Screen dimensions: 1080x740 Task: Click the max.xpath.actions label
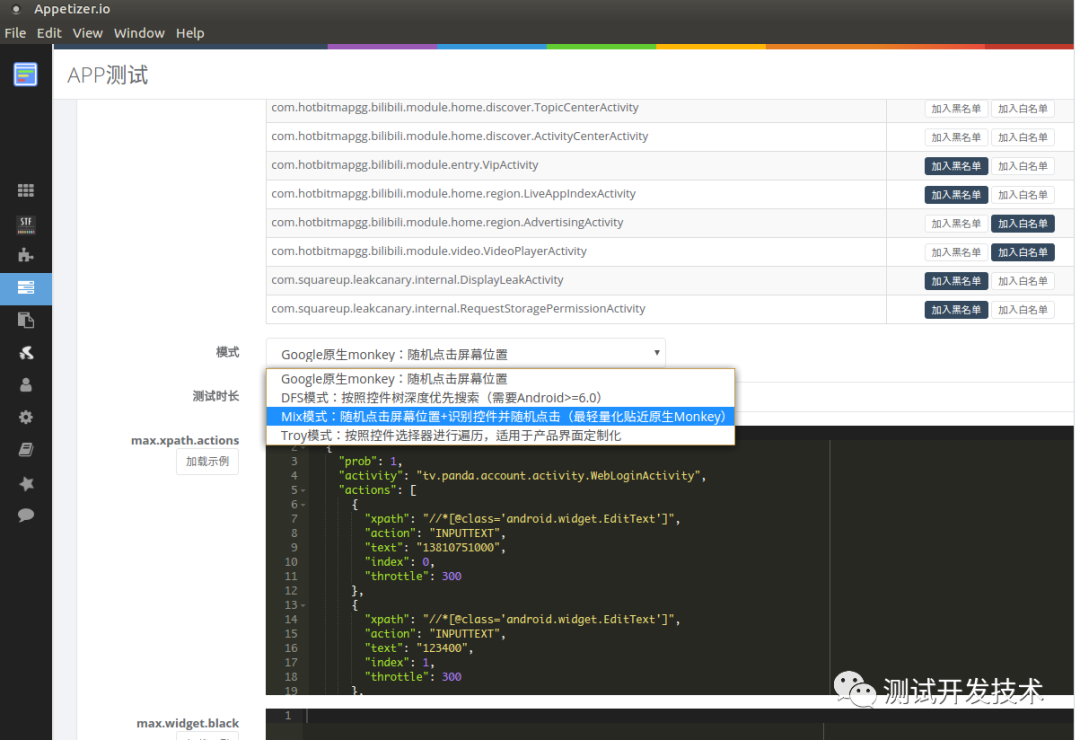pyautogui.click(x=185, y=440)
